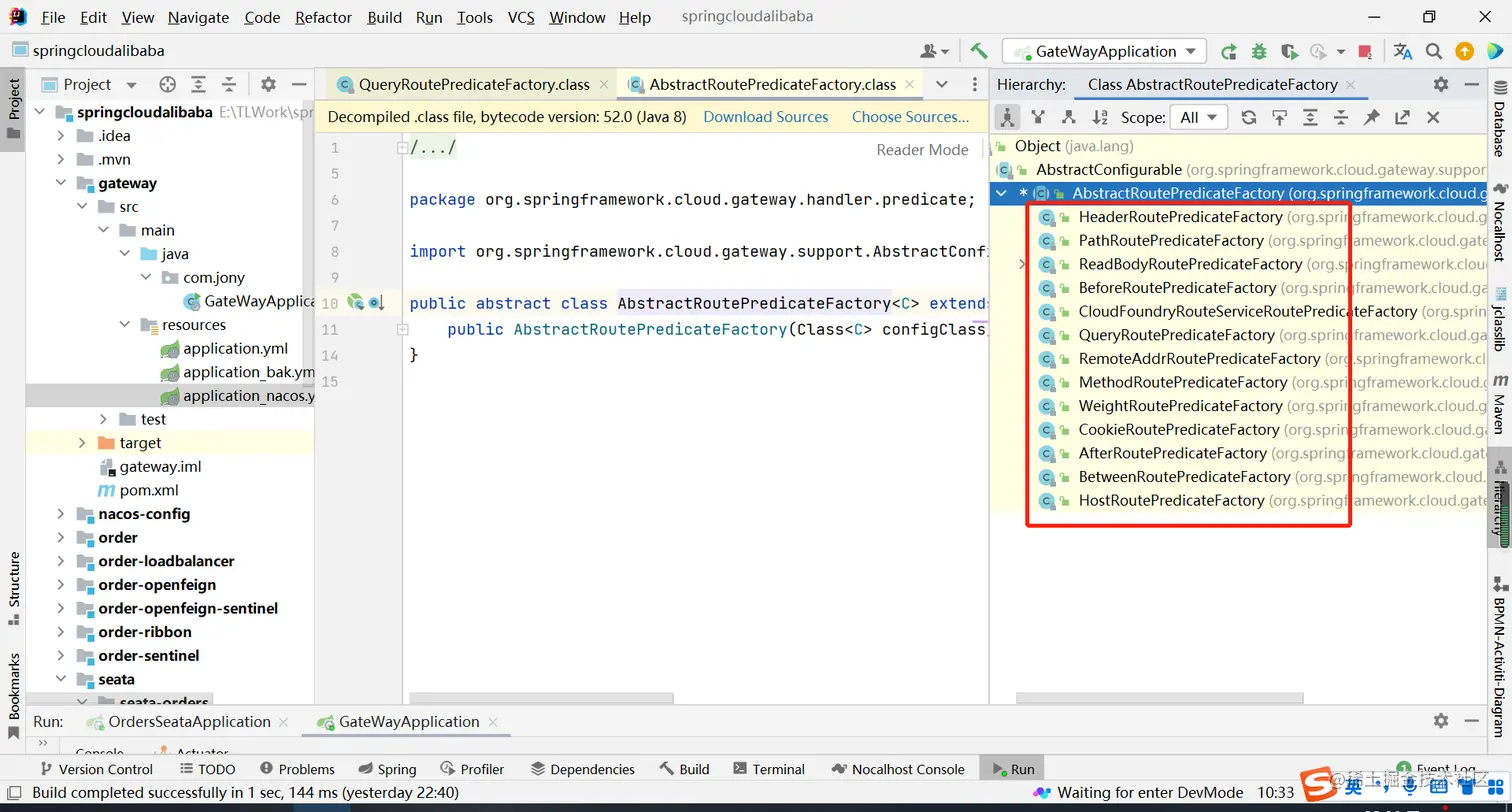
Task: Close the AbstractRoutePredicateFactory.class tab
Action: (911, 85)
